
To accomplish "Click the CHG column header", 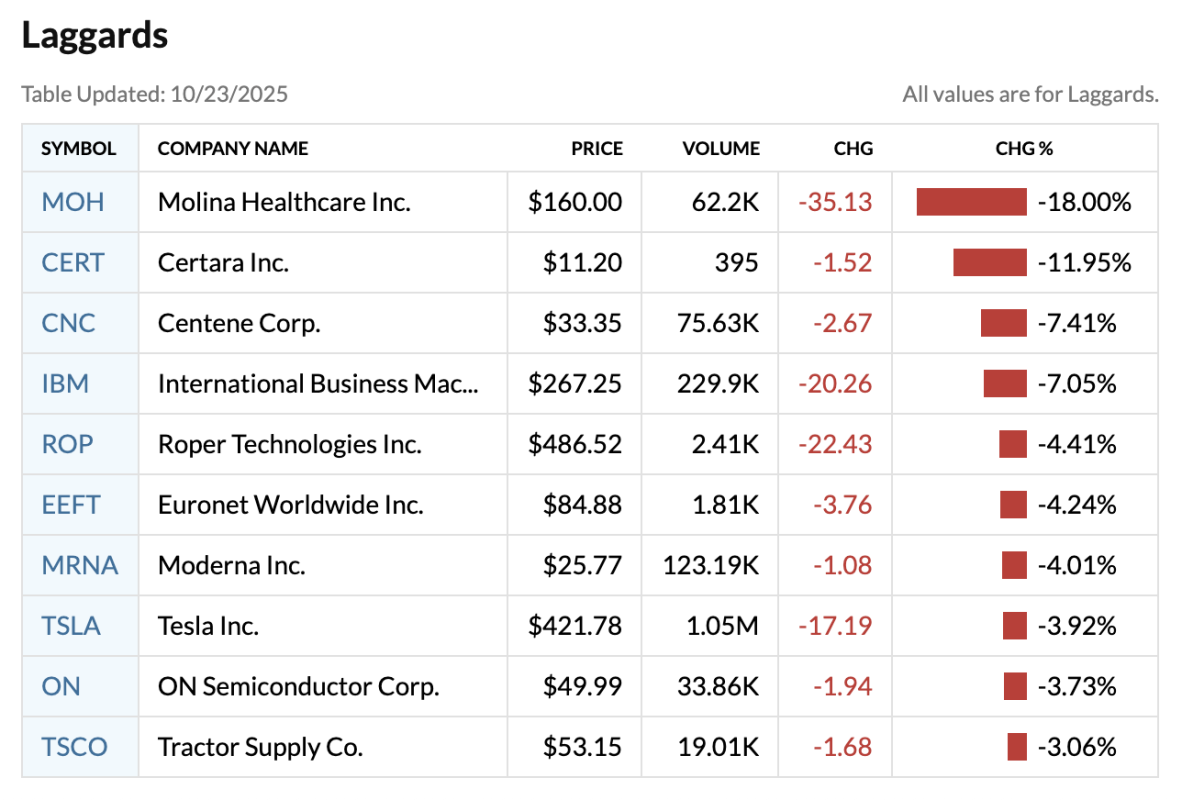I will (853, 149).
